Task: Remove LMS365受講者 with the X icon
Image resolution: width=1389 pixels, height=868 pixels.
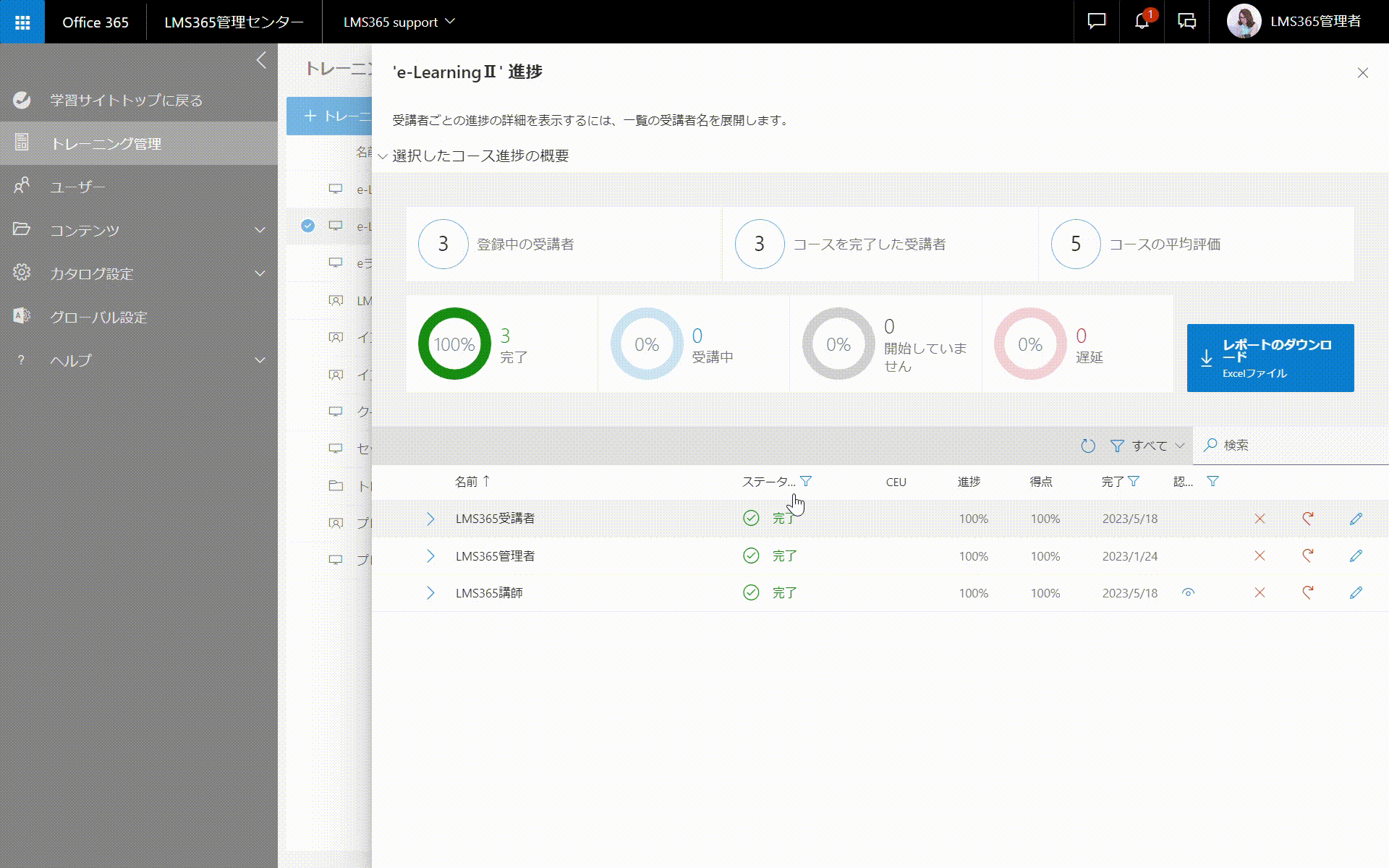Action: (x=1260, y=519)
